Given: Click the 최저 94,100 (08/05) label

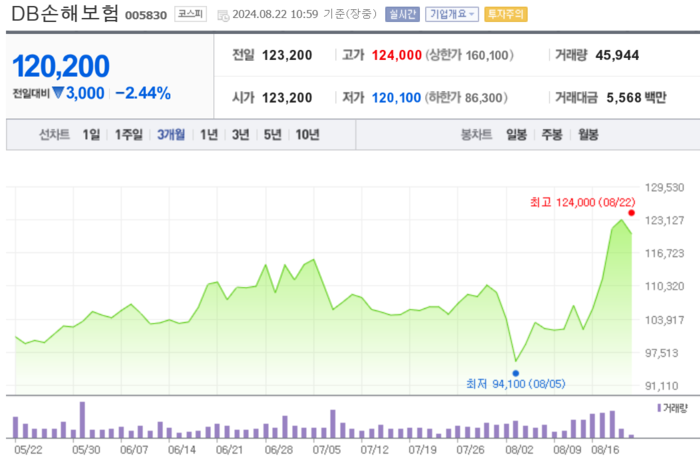Looking at the screenshot, I should [516, 384].
